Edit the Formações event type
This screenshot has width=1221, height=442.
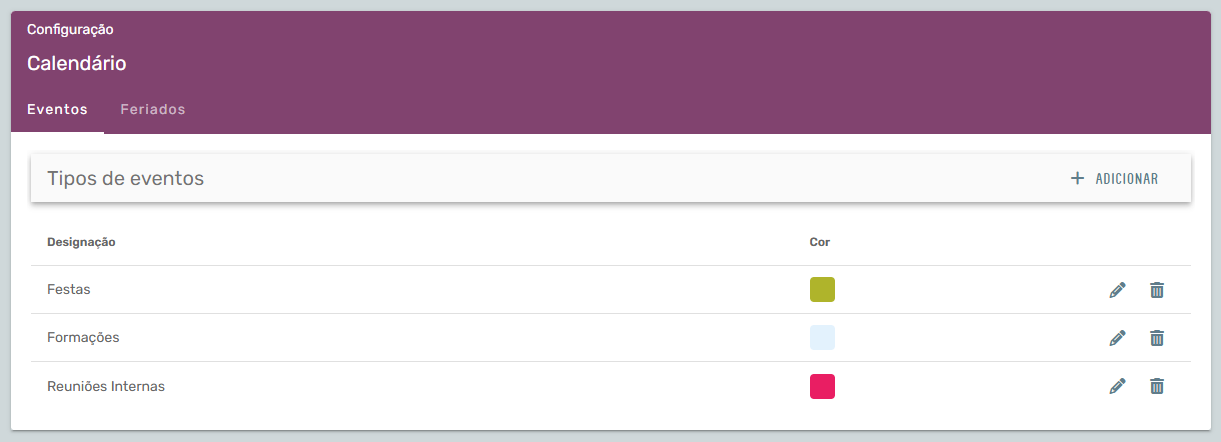point(1117,338)
